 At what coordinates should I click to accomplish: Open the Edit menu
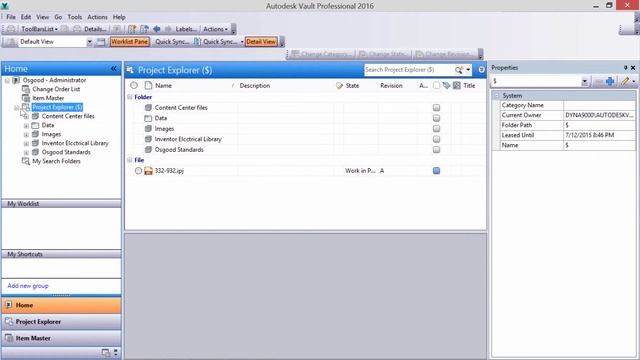click(26, 17)
